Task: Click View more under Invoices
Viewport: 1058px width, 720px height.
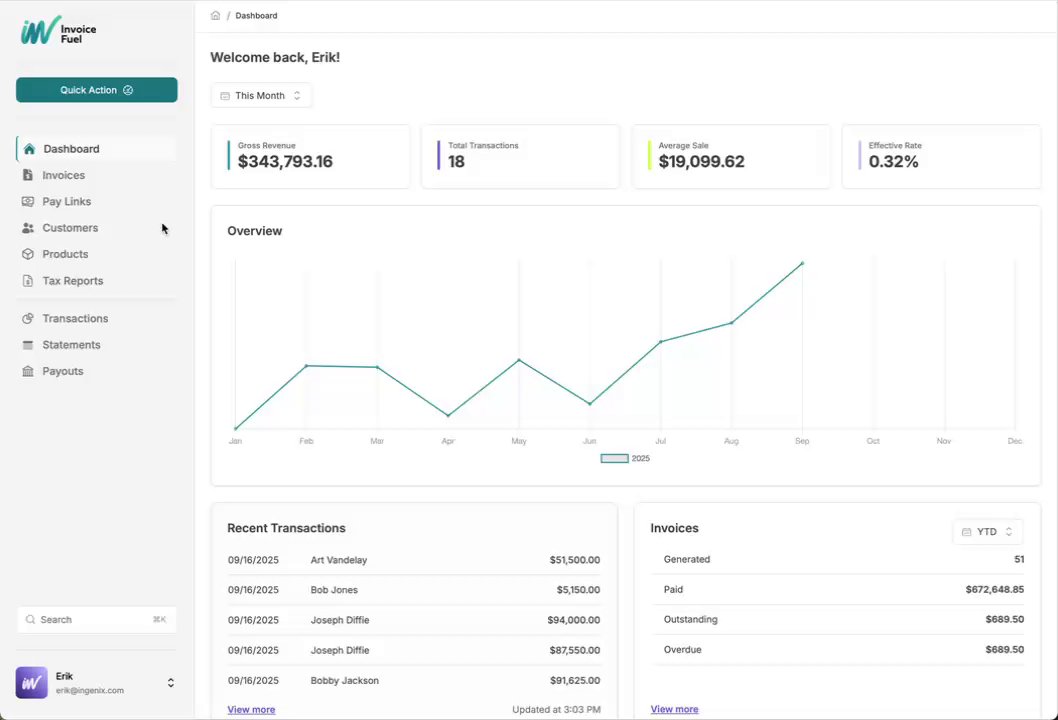Action: point(674,709)
